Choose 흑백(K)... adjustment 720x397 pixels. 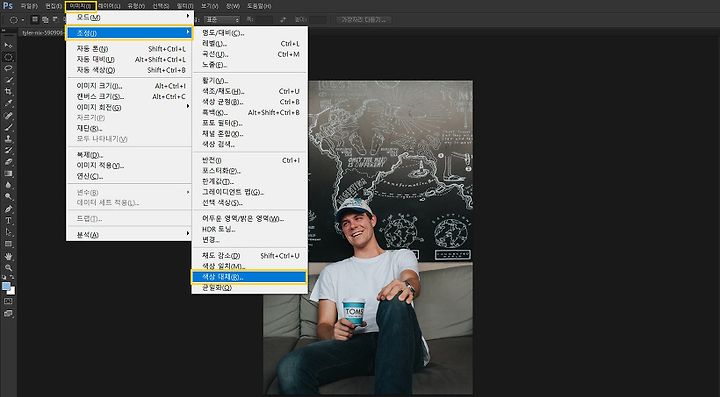(x=249, y=112)
